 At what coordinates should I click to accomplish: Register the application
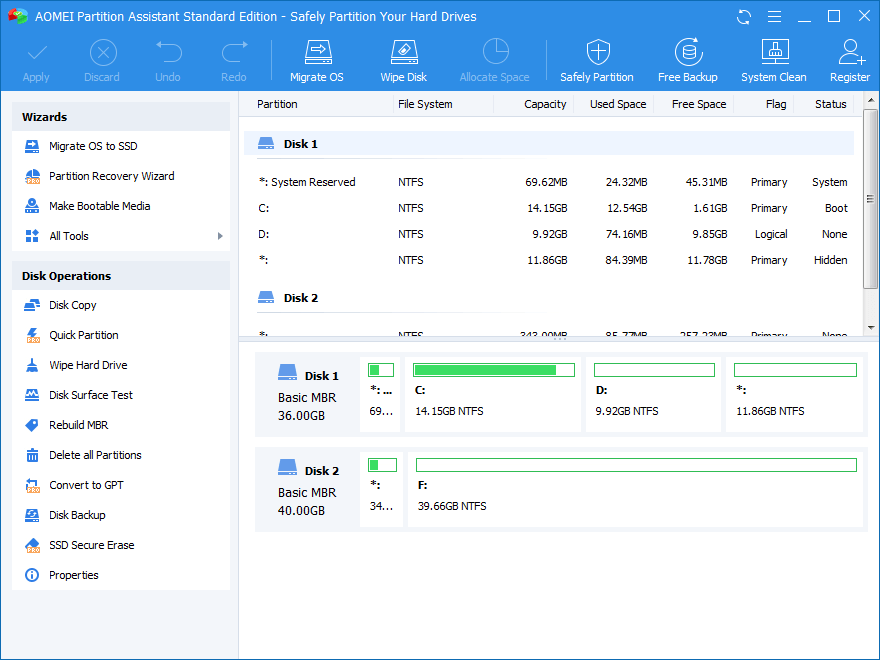click(849, 58)
